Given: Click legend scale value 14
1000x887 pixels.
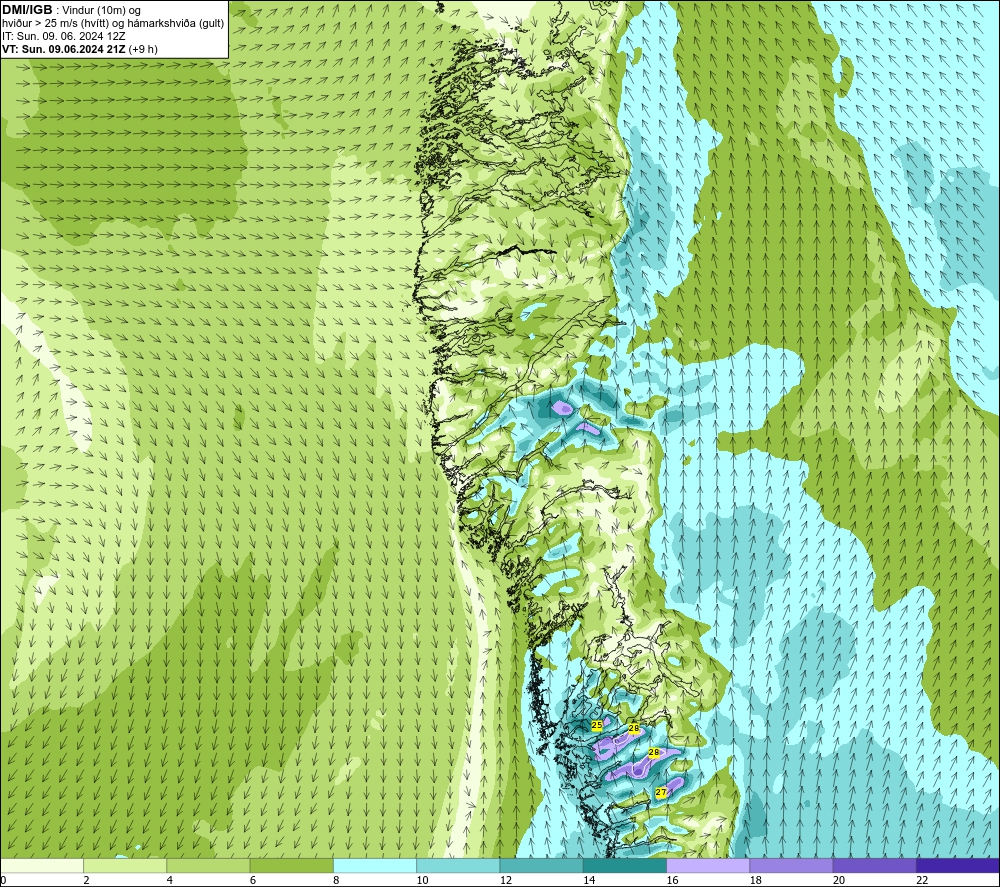Looking at the screenshot, I should point(589,881).
